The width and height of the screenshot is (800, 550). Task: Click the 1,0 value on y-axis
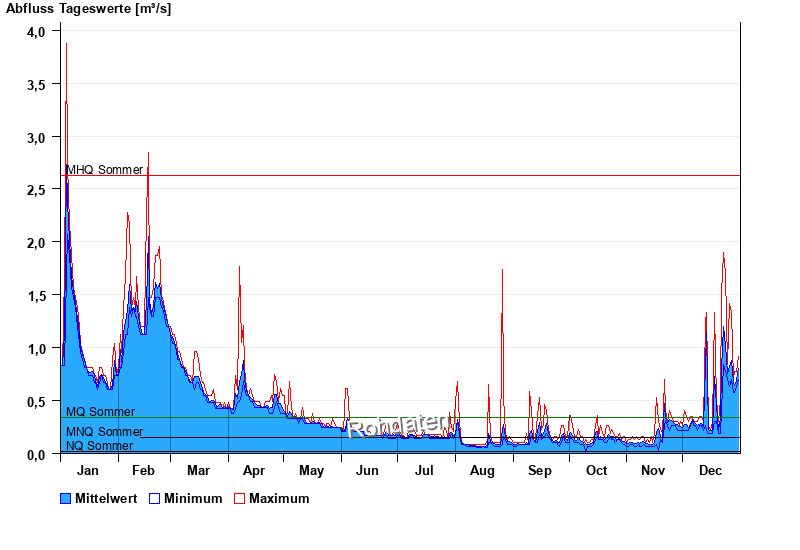36,348
